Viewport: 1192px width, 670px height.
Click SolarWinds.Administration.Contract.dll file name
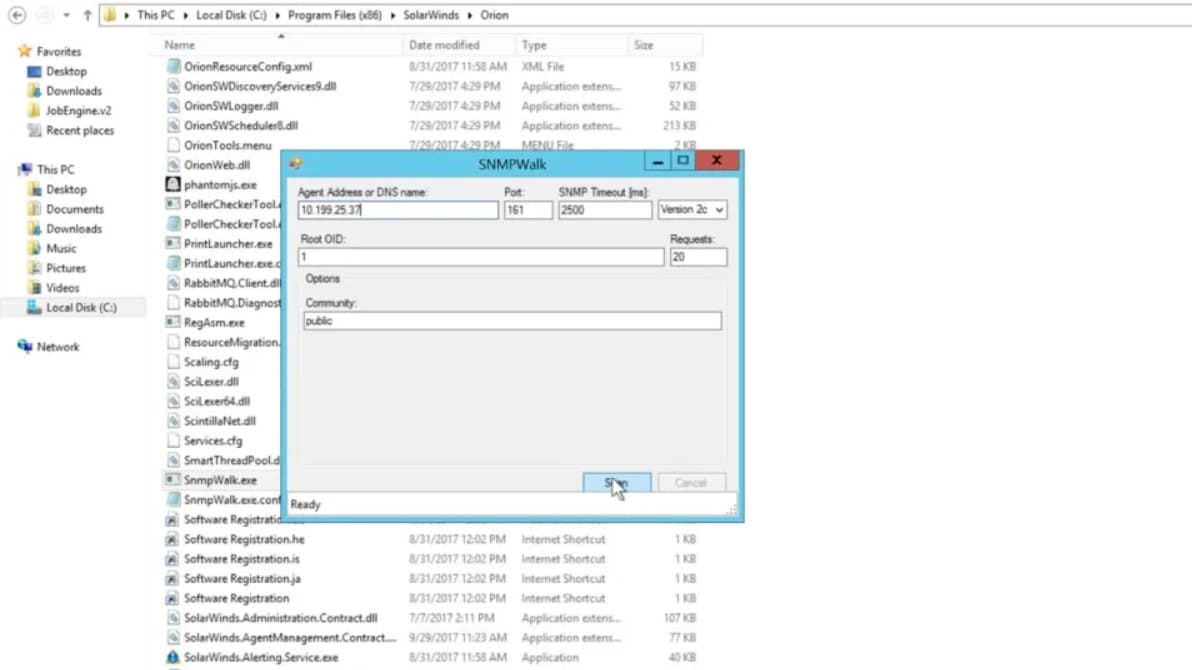point(281,618)
